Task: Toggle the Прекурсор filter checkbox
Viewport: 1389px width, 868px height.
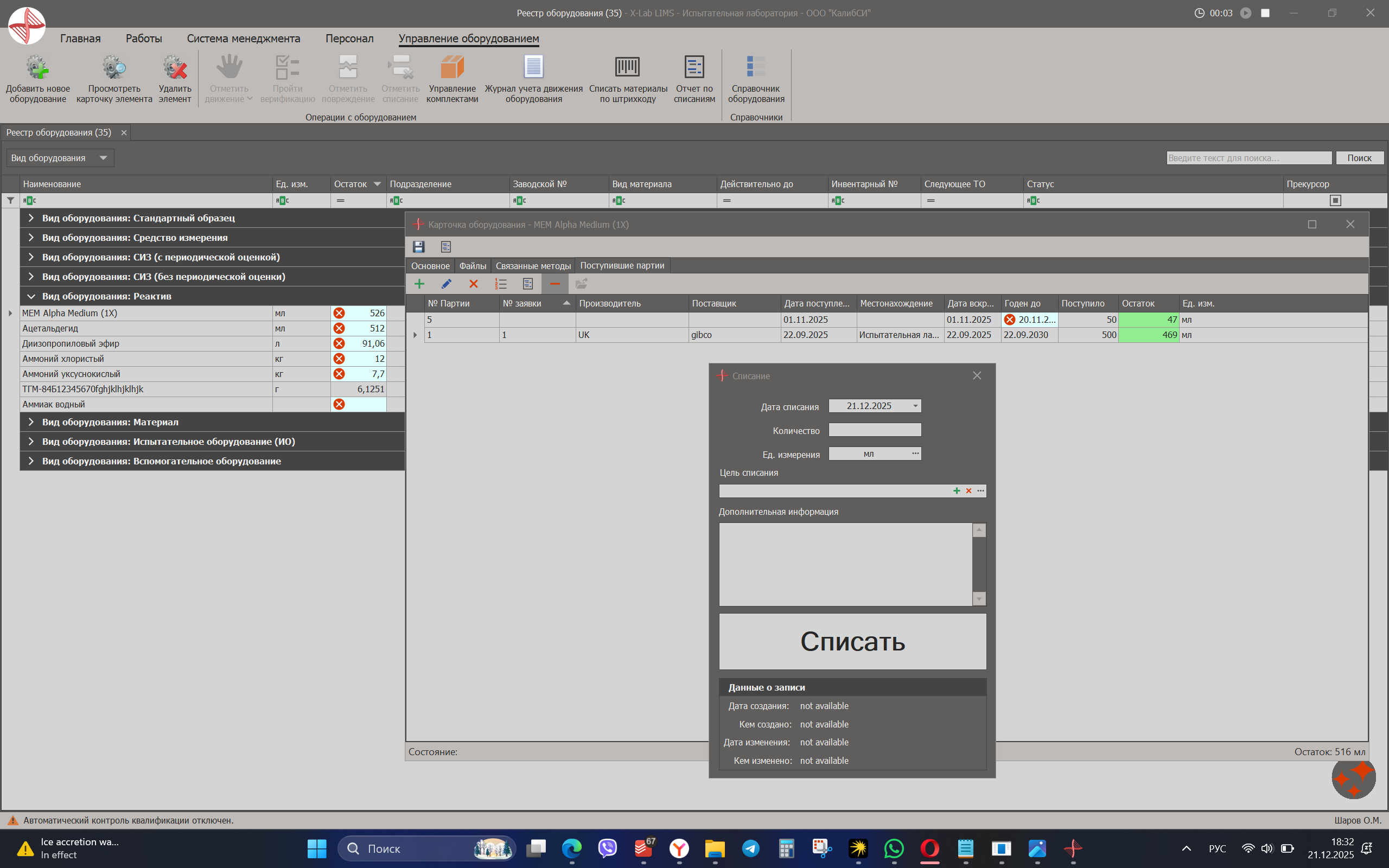Action: (x=1335, y=200)
